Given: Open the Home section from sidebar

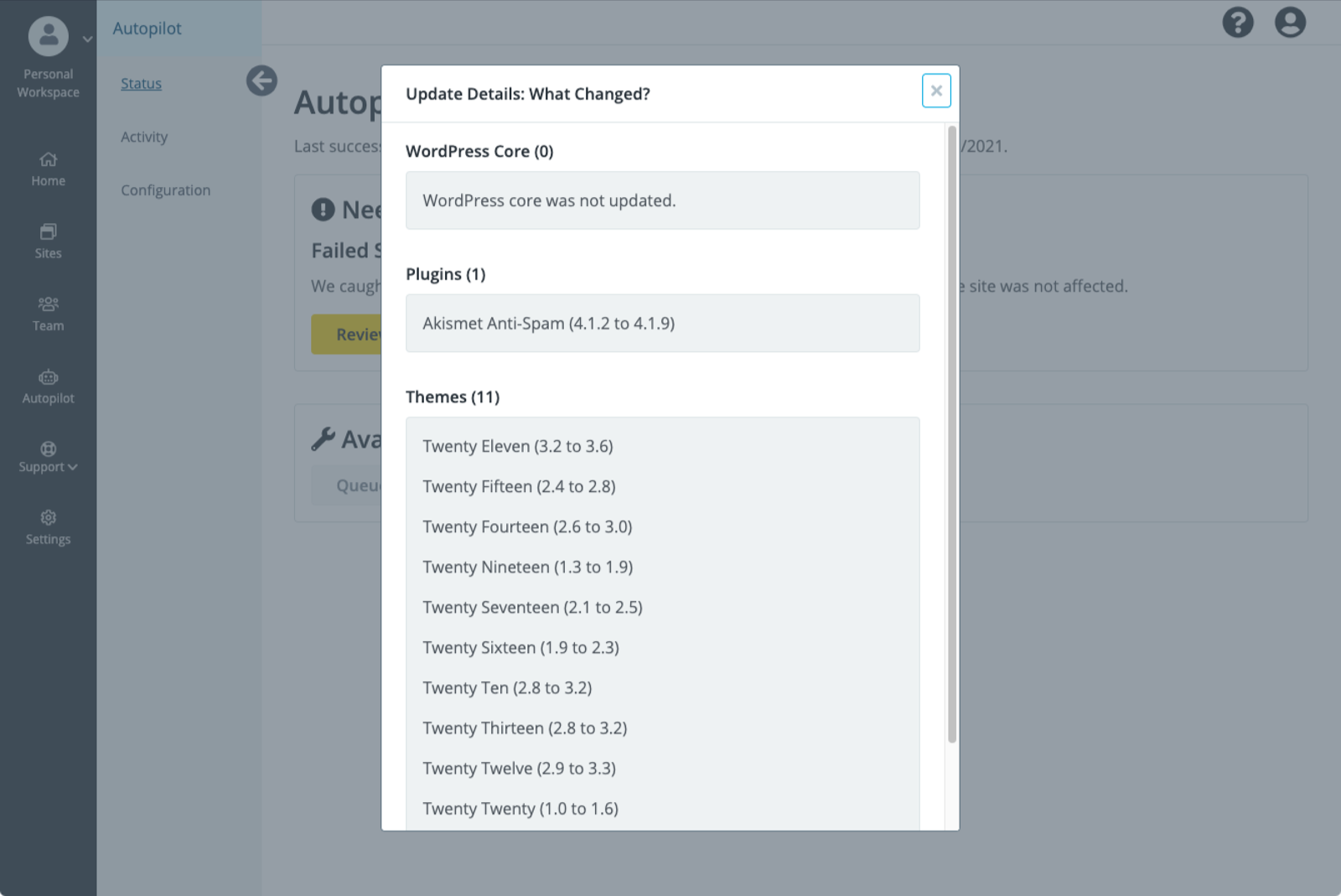Looking at the screenshot, I should [x=48, y=168].
